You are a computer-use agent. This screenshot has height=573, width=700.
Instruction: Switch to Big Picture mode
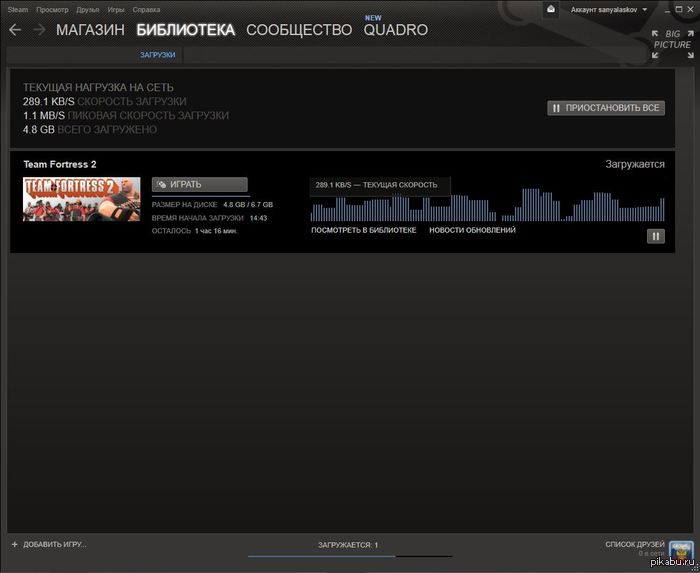coord(673,44)
